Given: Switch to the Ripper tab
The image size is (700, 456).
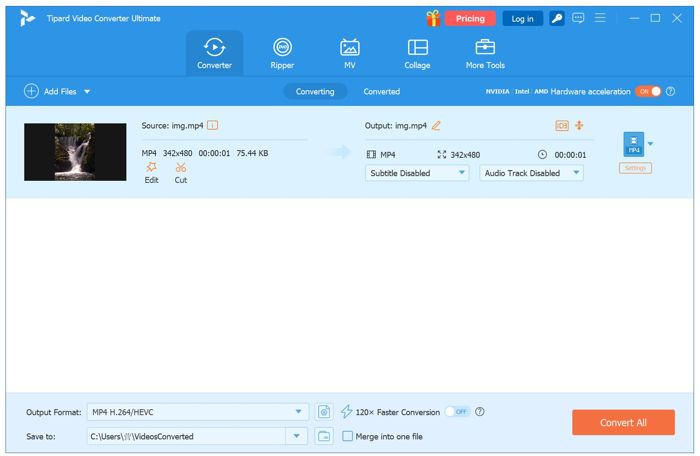Looking at the screenshot, I should point(282,53).
